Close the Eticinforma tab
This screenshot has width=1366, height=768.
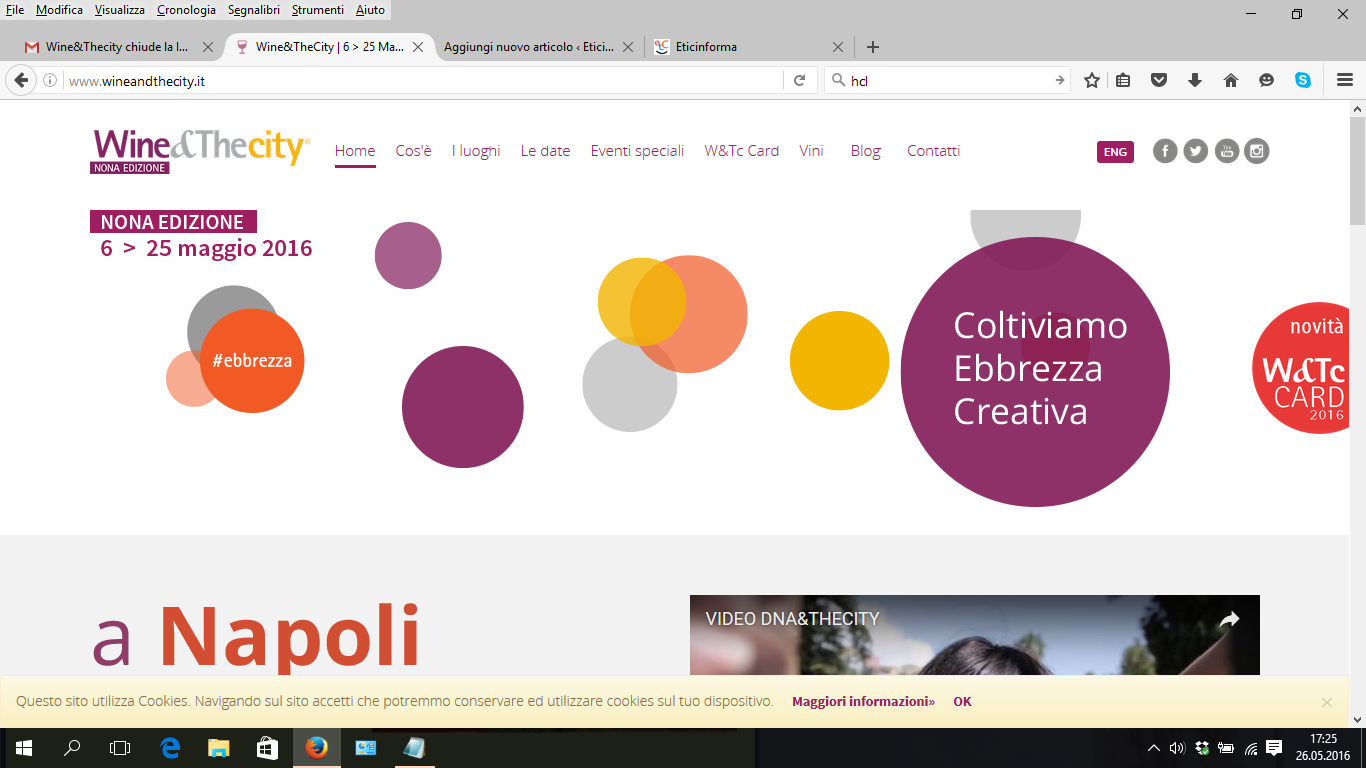coord(838,47)
